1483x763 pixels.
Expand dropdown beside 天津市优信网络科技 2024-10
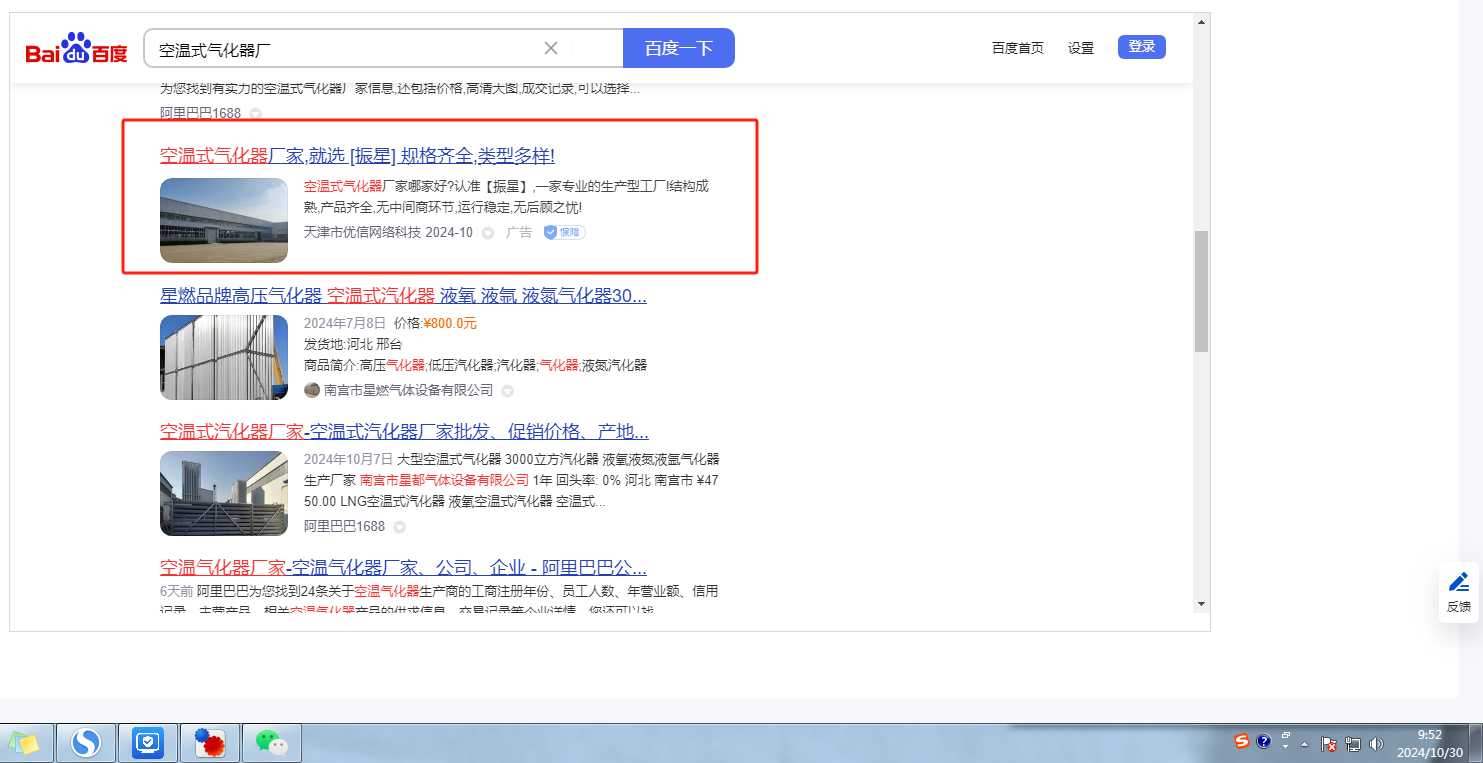click(488, 233)
